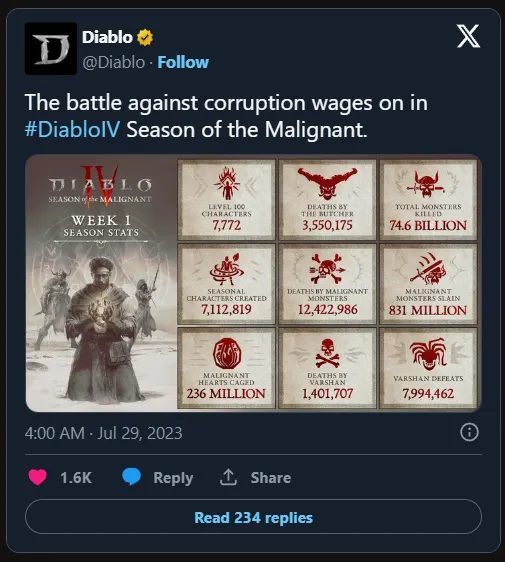
Task: Click the Share label
Action: [271, 478]
